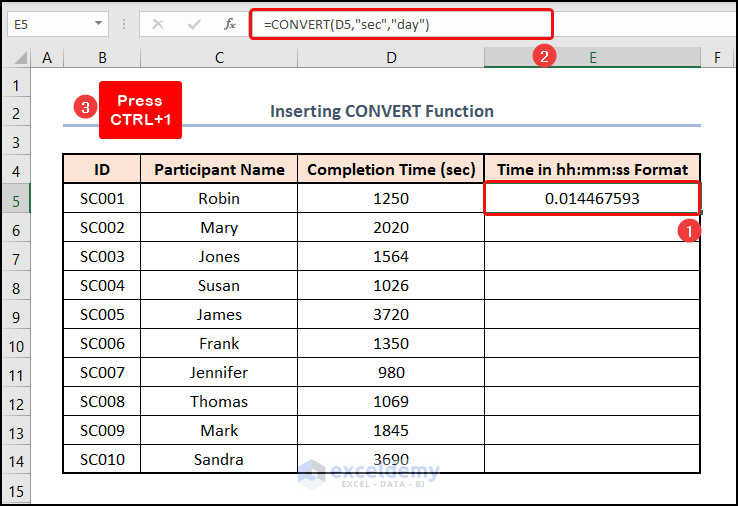Select row 15 header
The width and height of the screenshot is (738, 506).
(x=16, y=491)
